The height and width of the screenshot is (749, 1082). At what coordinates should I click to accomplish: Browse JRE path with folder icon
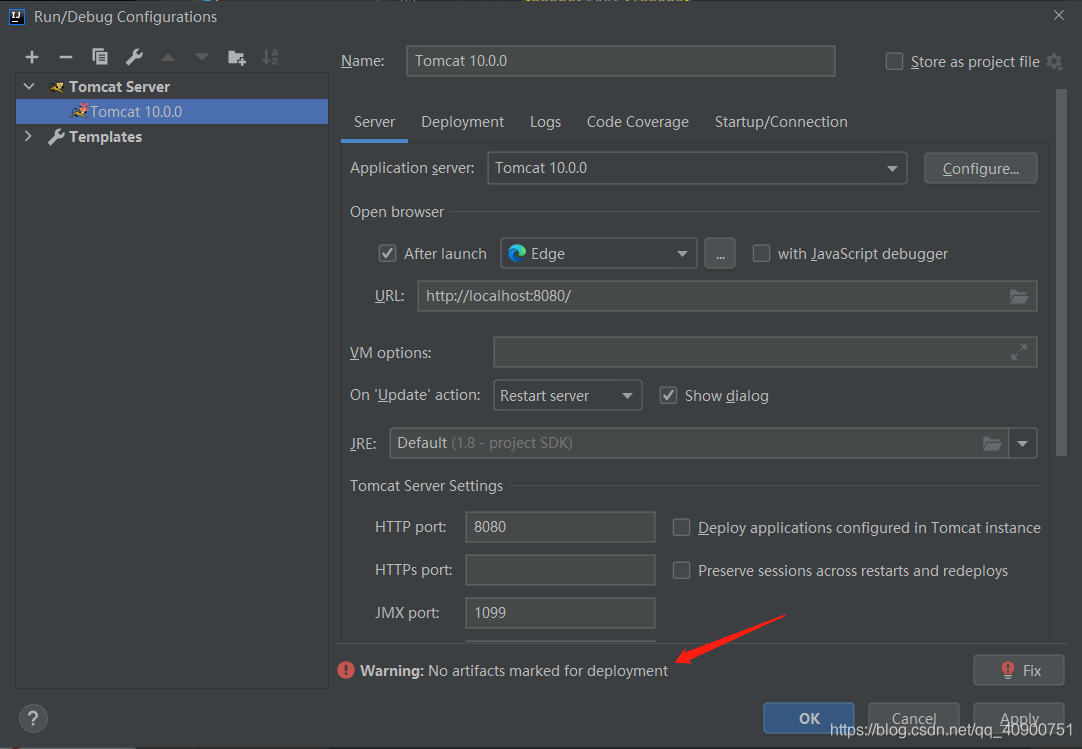(992, 443)
